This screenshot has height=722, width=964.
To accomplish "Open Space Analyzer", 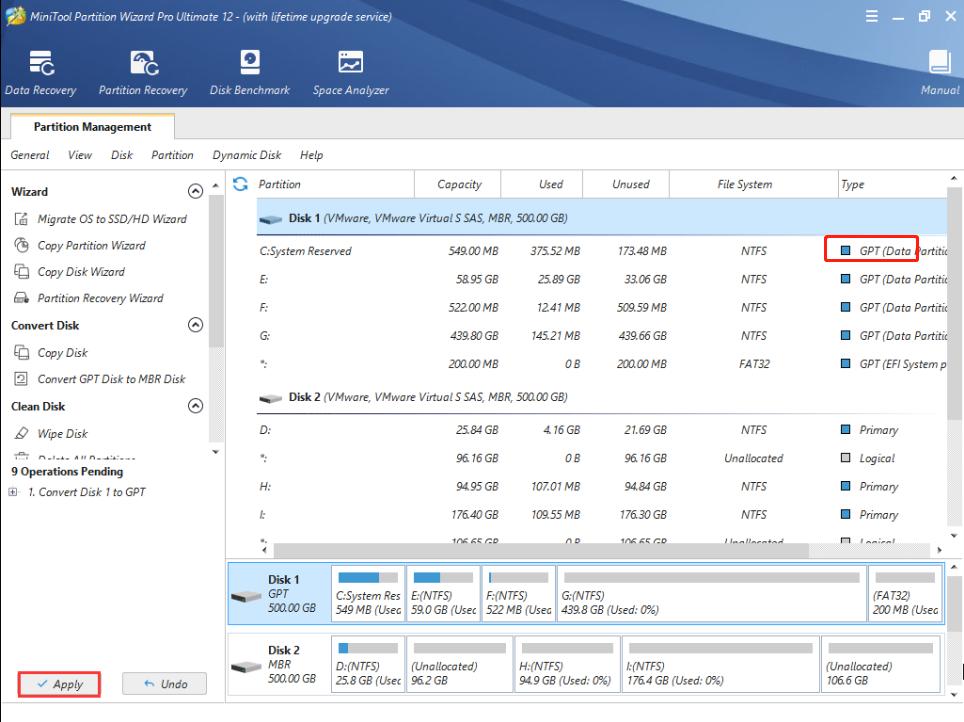I will pyautogui.click(x=350, y=73).
